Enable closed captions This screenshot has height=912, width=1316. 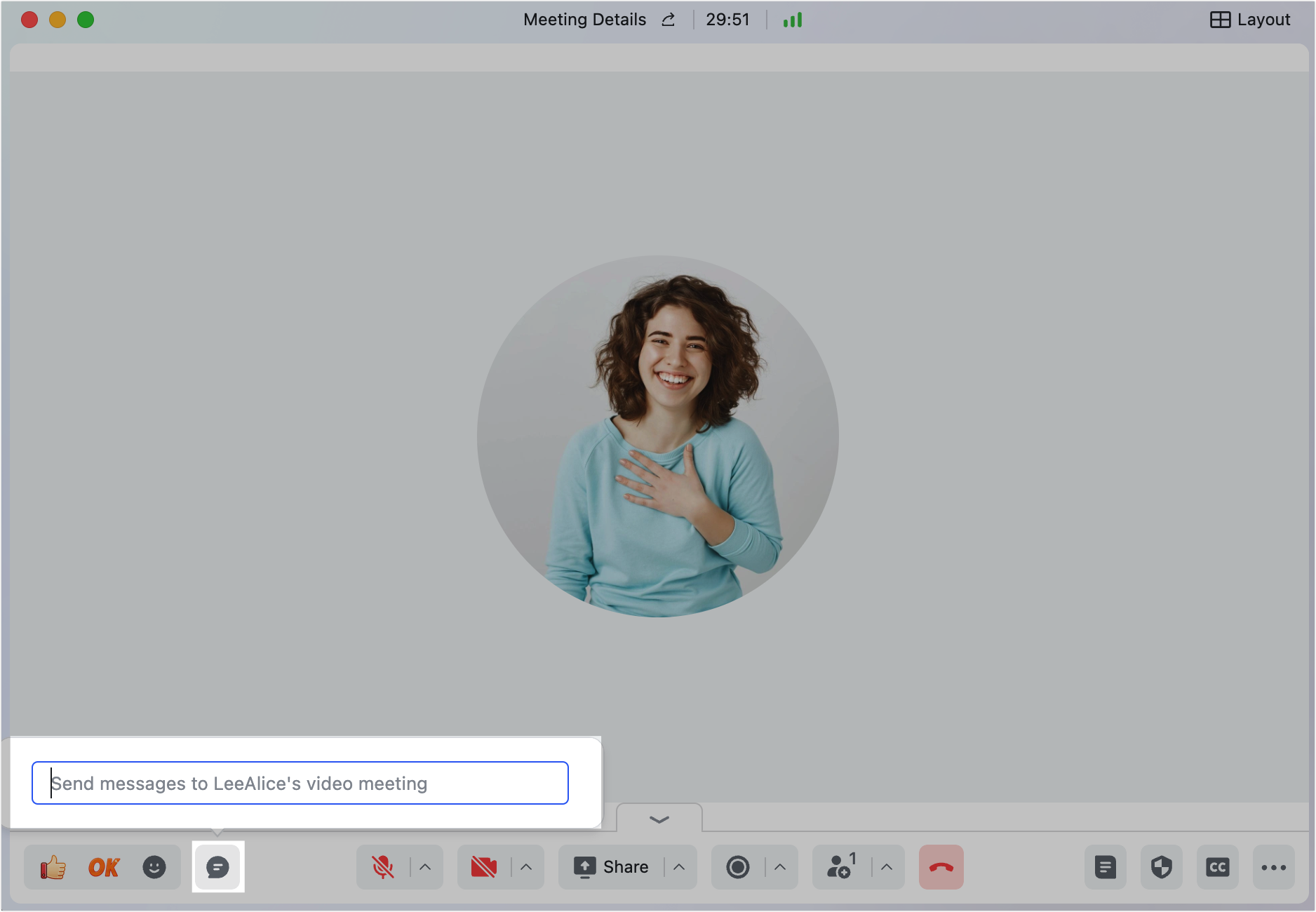point(1218,867)
